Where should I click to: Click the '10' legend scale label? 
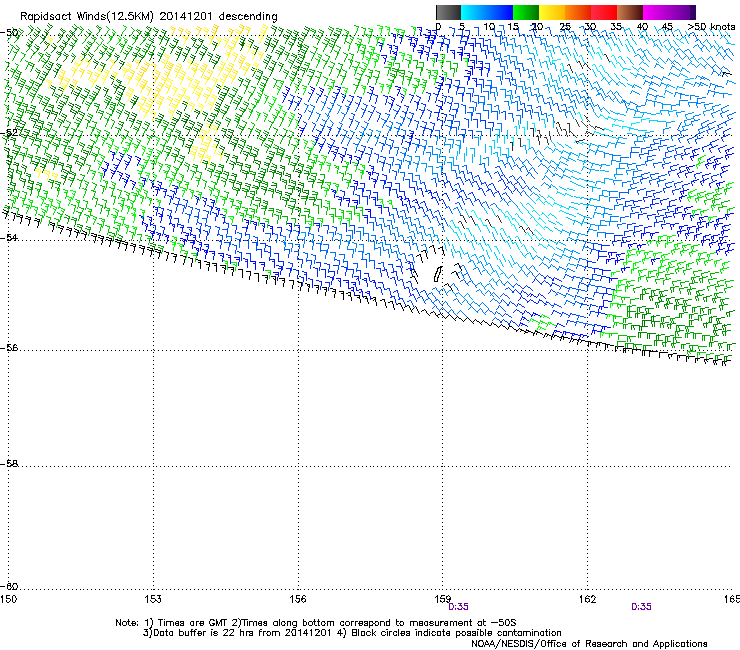pos(489,27)
